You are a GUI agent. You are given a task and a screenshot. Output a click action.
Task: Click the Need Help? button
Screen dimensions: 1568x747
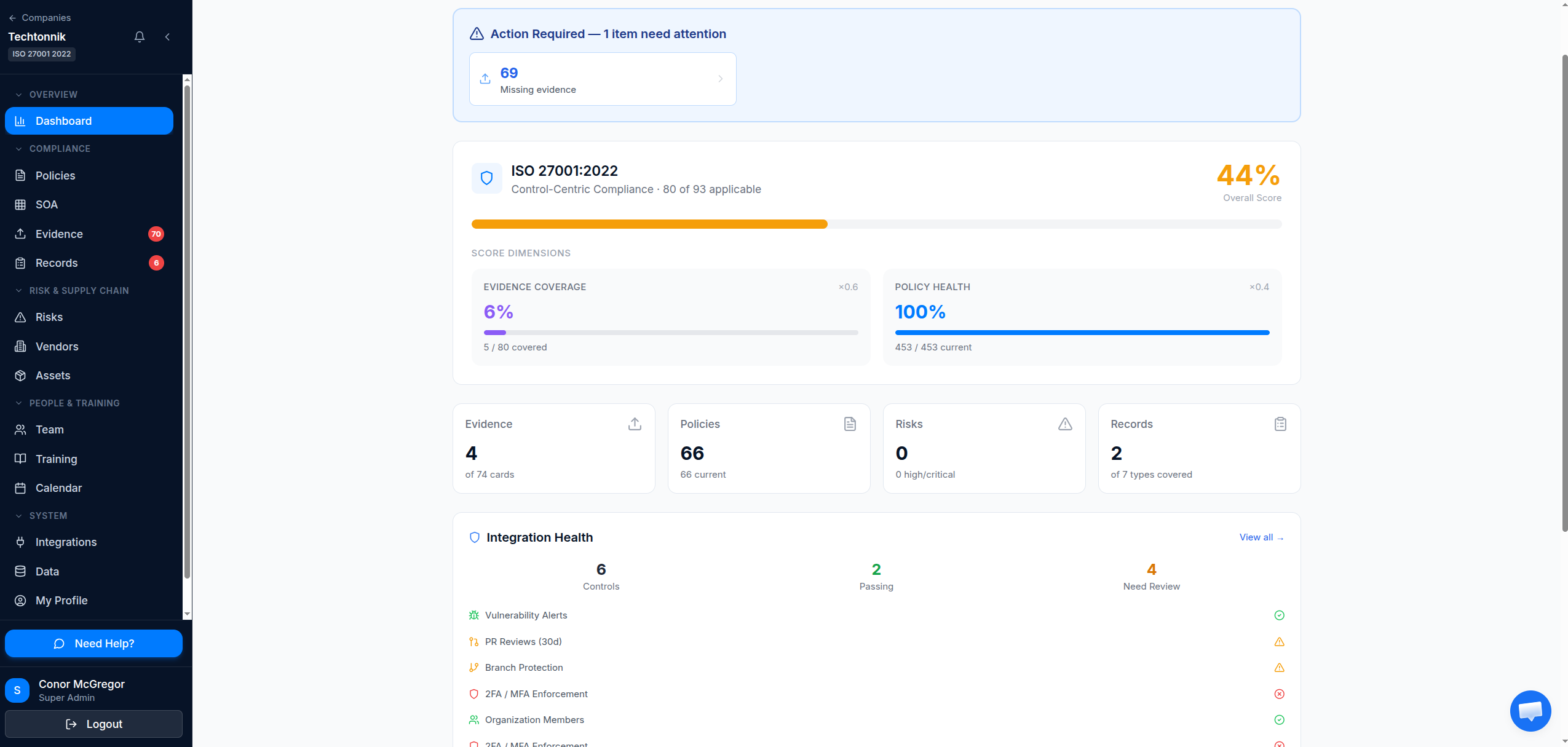93,644
